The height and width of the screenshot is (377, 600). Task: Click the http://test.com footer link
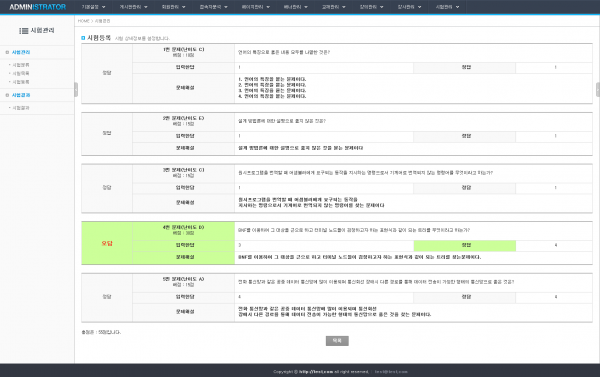coord(316,372)
